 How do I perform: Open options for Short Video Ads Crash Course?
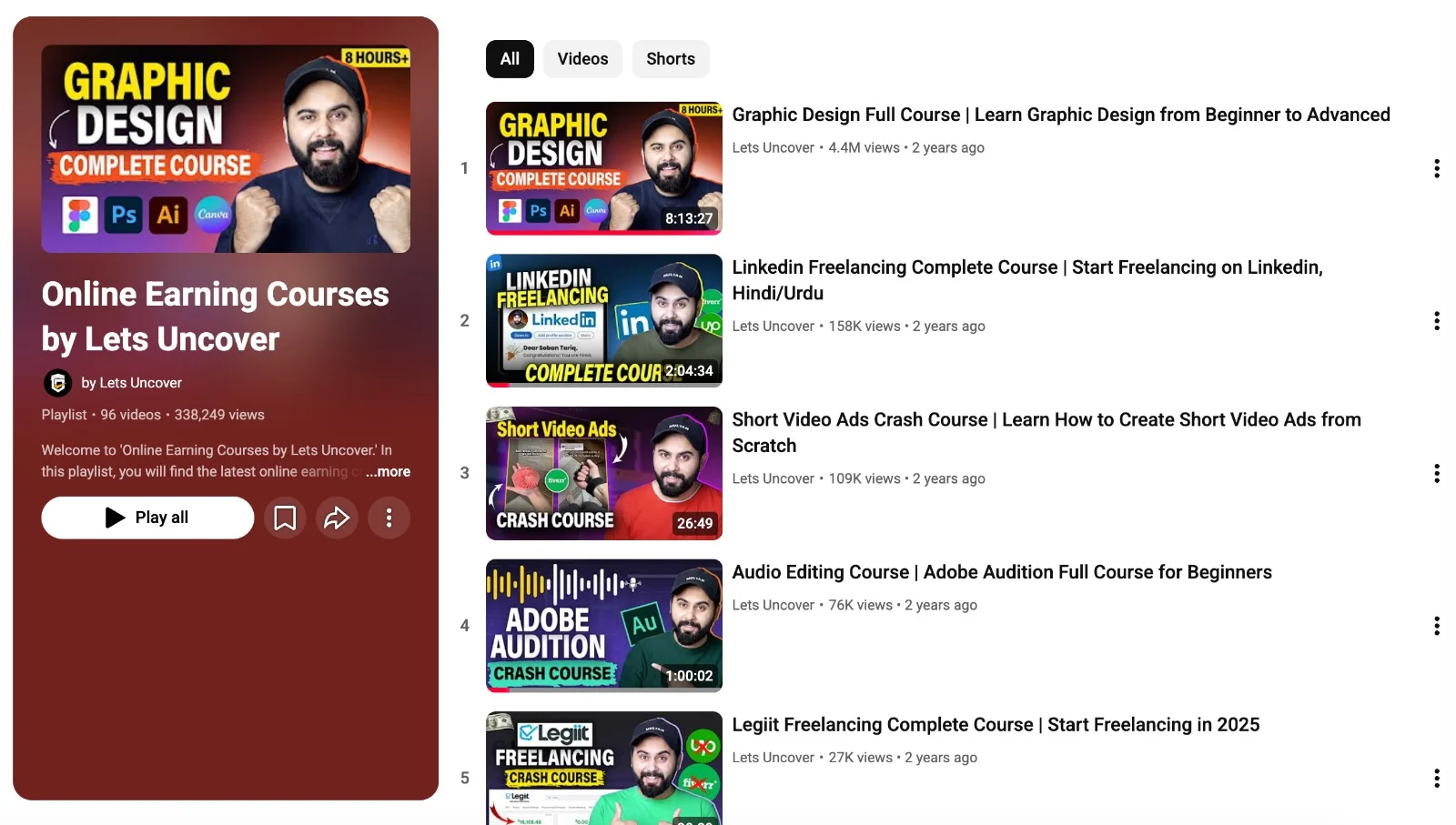pos(1436,473)
